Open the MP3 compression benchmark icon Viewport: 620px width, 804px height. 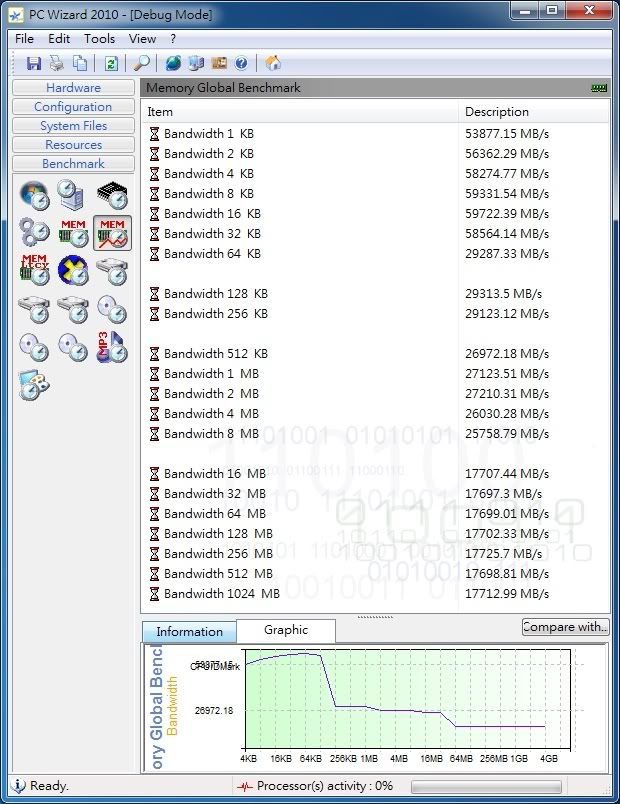(111, 347)
